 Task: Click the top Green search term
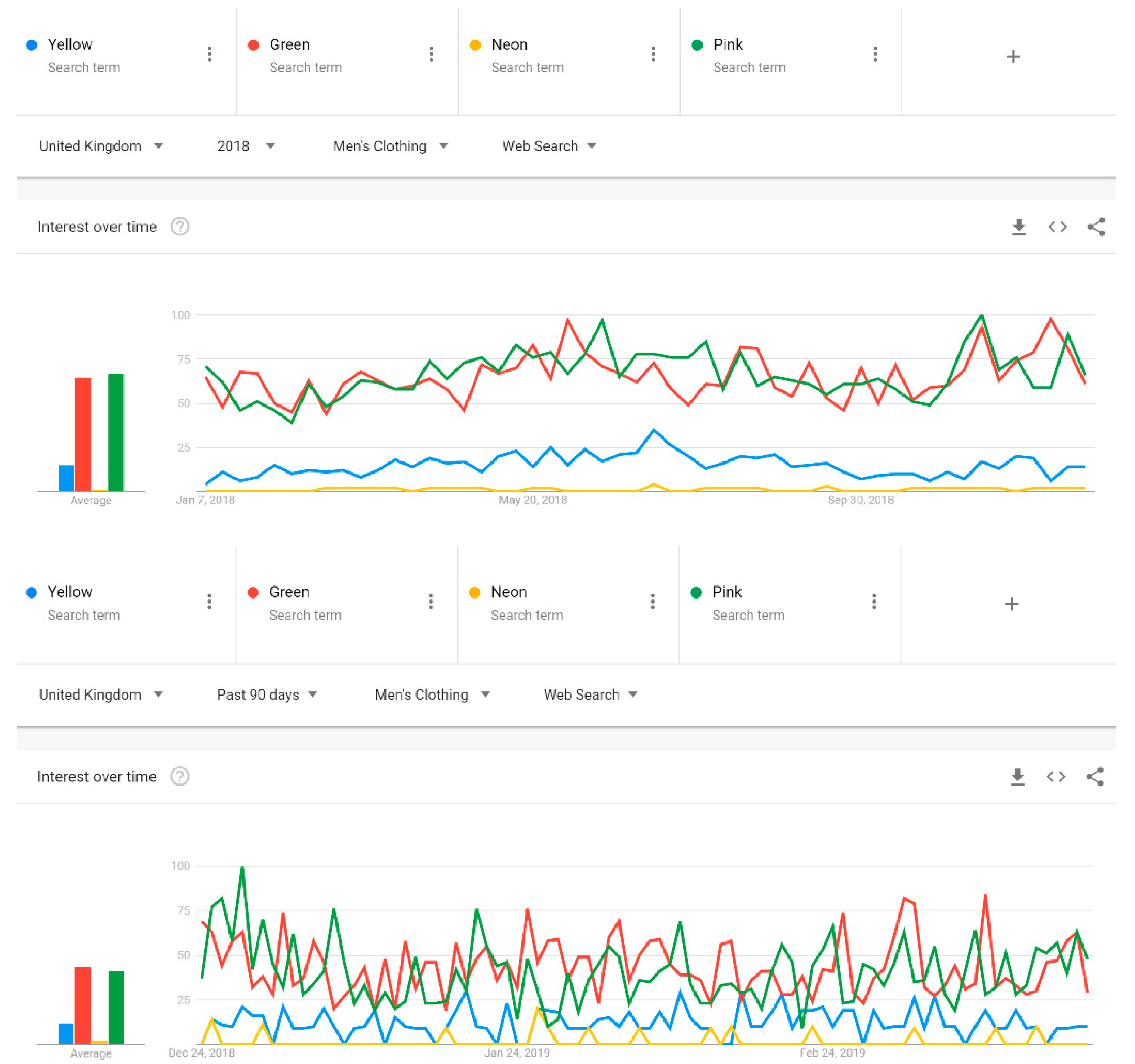point(290,45)
